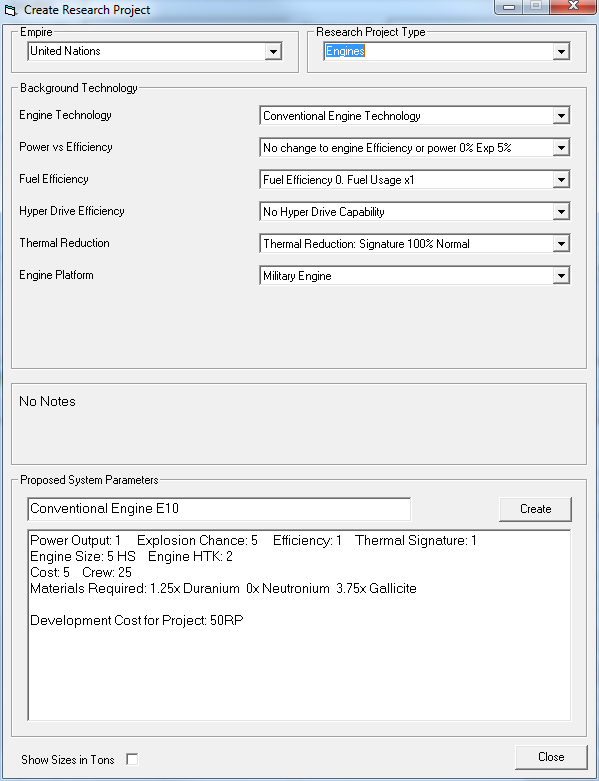Open the Empire dropdown arrow
Image resolution: width=599 pixels, height=781 pixels.
273,51
